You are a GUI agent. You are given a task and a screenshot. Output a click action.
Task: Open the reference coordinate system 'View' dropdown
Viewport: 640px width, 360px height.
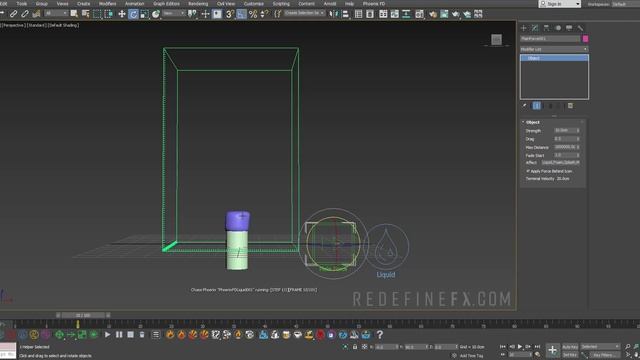173,13
